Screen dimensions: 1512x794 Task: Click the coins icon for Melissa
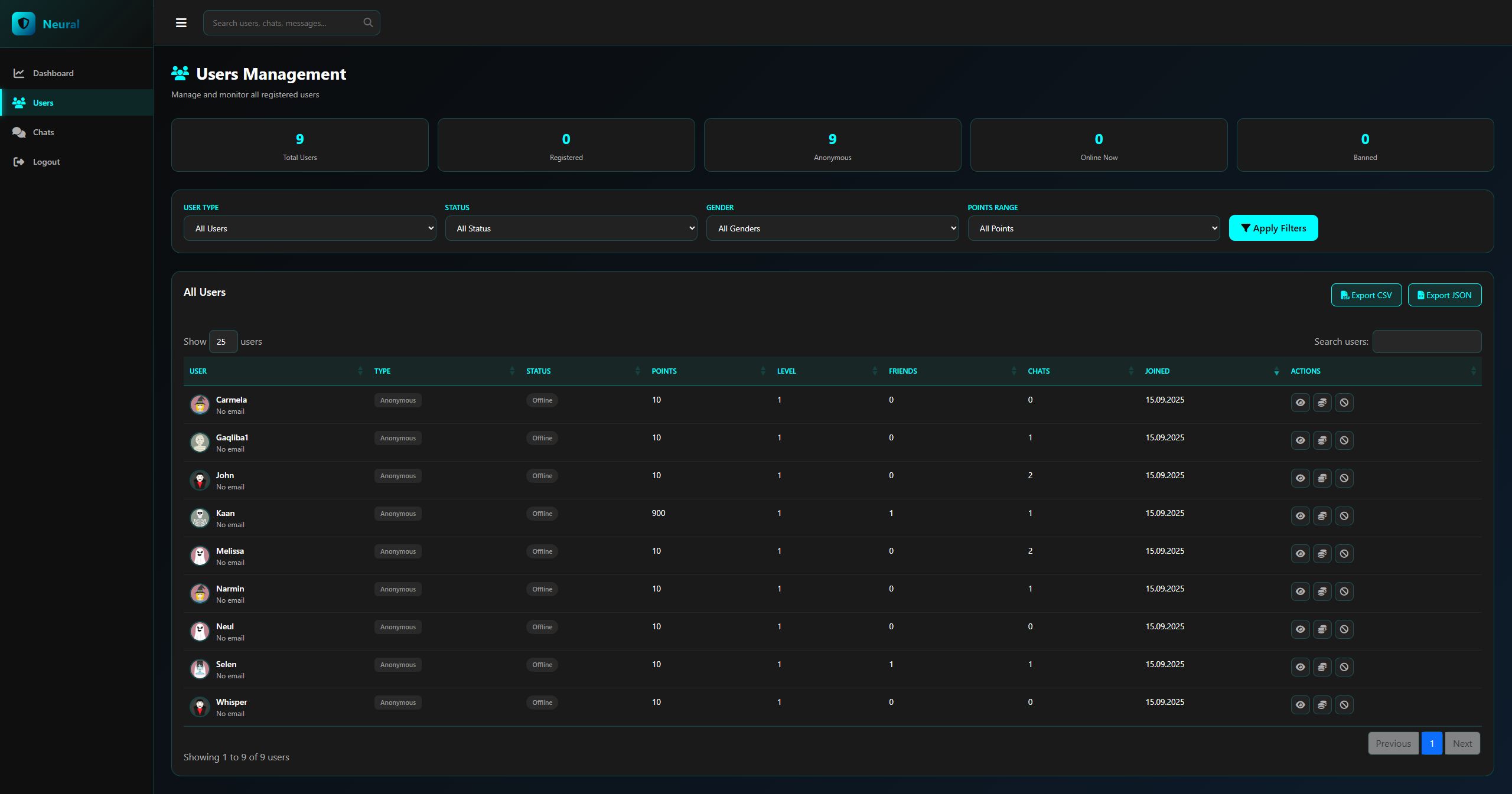click(1322, 554)
